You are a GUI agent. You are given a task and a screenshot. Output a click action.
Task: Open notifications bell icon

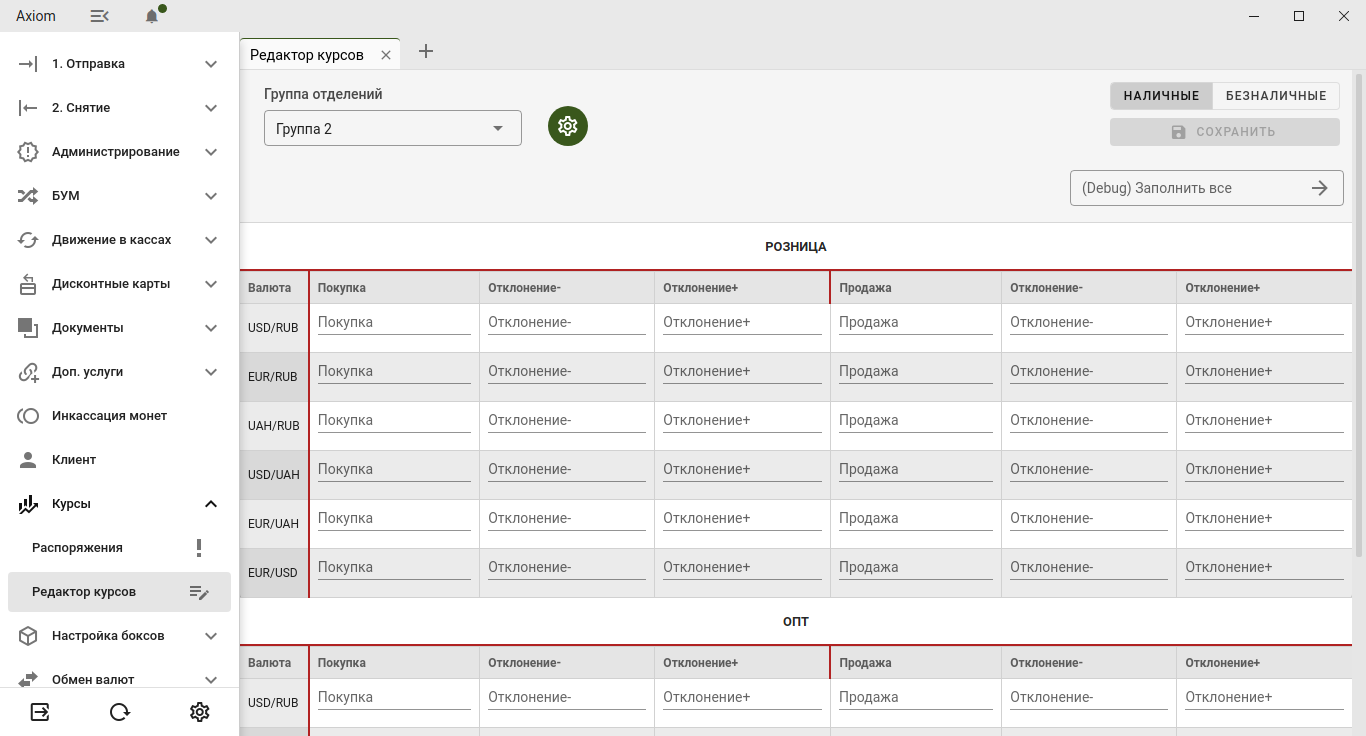coord(152,16)
